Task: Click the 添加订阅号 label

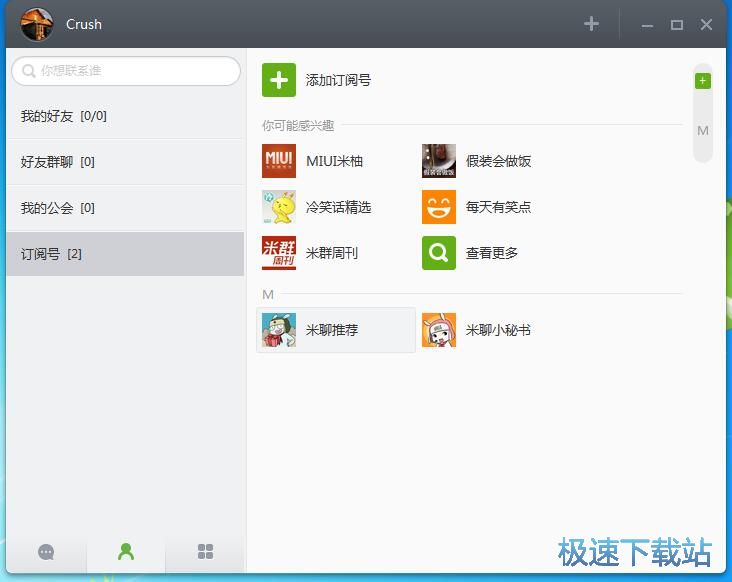Action: (338, 80)
